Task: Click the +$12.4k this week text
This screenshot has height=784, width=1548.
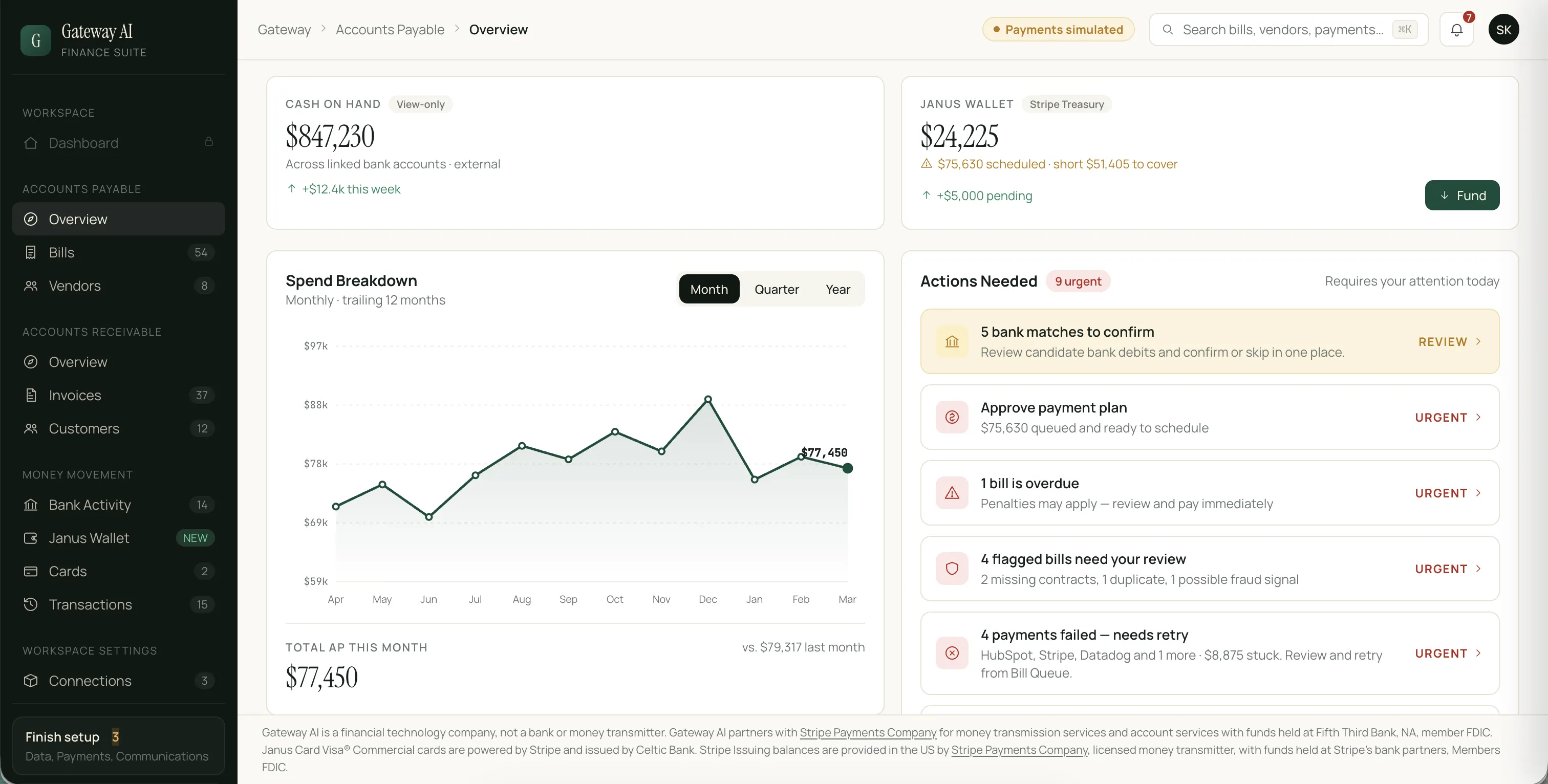Action: tap(351, 189)
